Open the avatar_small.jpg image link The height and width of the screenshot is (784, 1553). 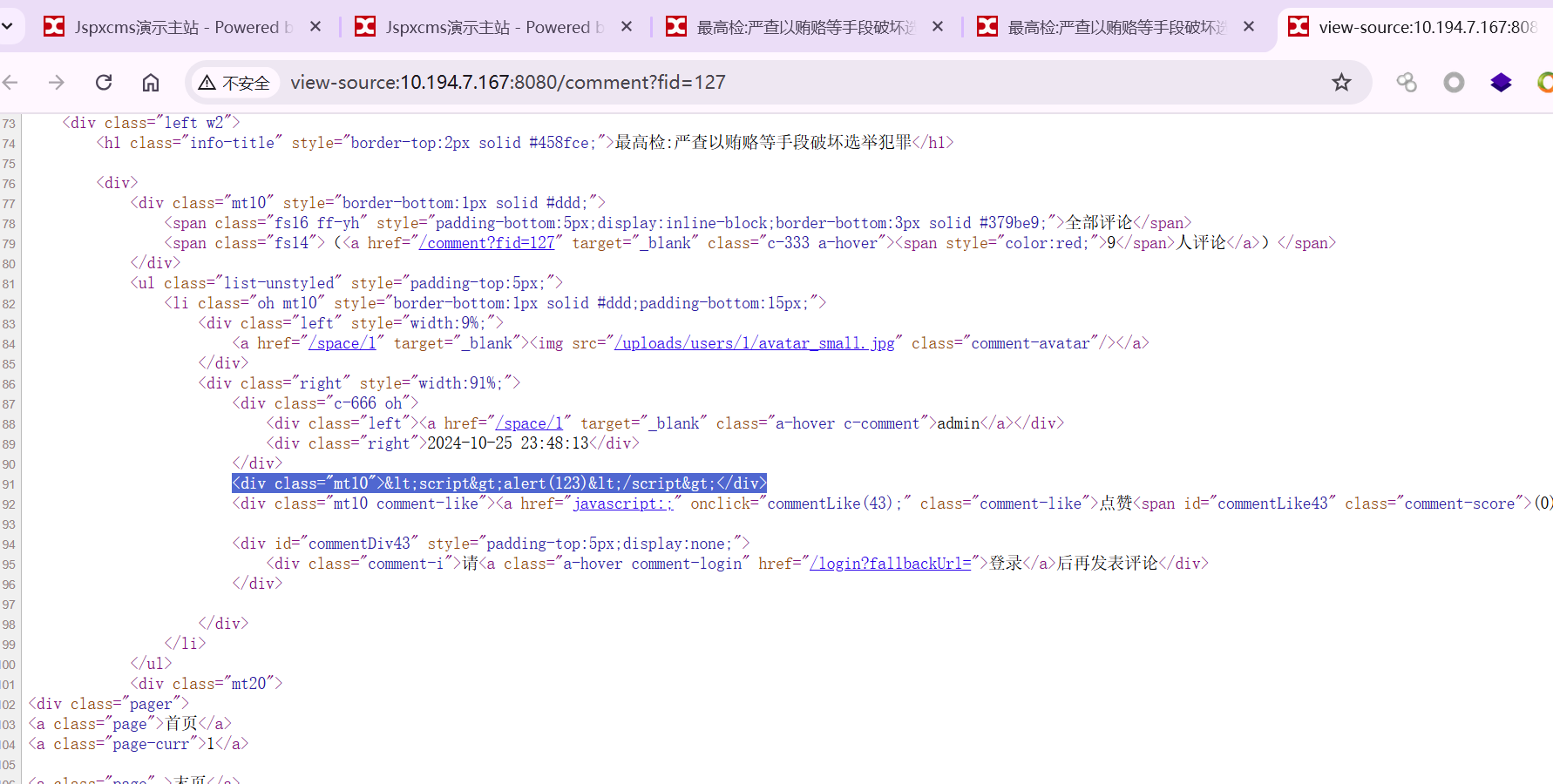pyautogui.click(x=755, y=343)
